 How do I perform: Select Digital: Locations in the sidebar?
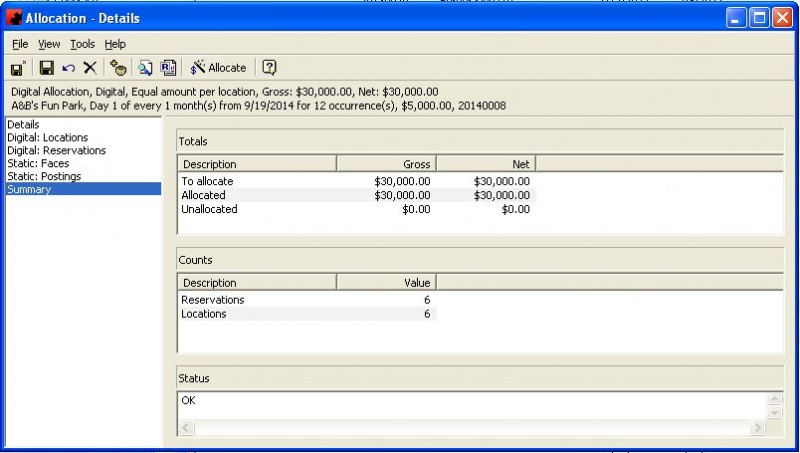coord(47,137)
